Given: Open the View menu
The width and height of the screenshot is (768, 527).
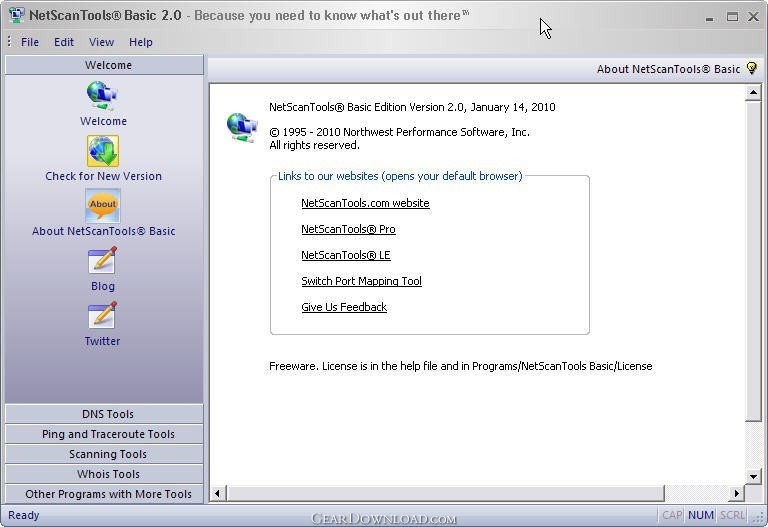Looking at the screenshot, I should 101,42.
